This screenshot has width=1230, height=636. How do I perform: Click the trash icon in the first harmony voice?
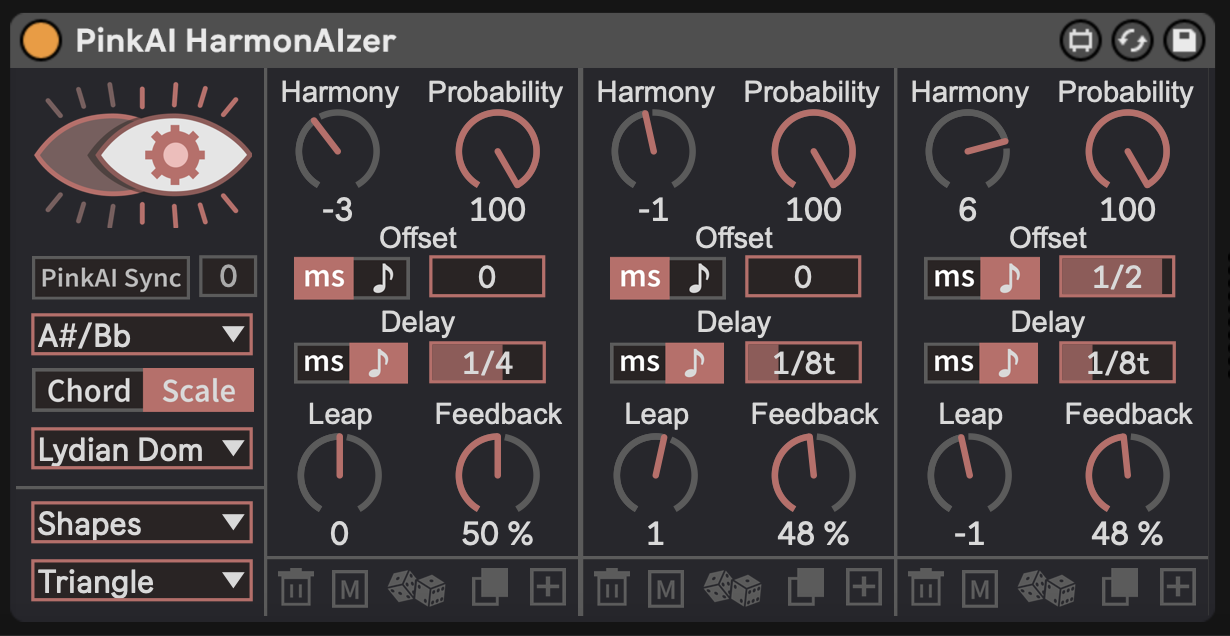(294, 588)
